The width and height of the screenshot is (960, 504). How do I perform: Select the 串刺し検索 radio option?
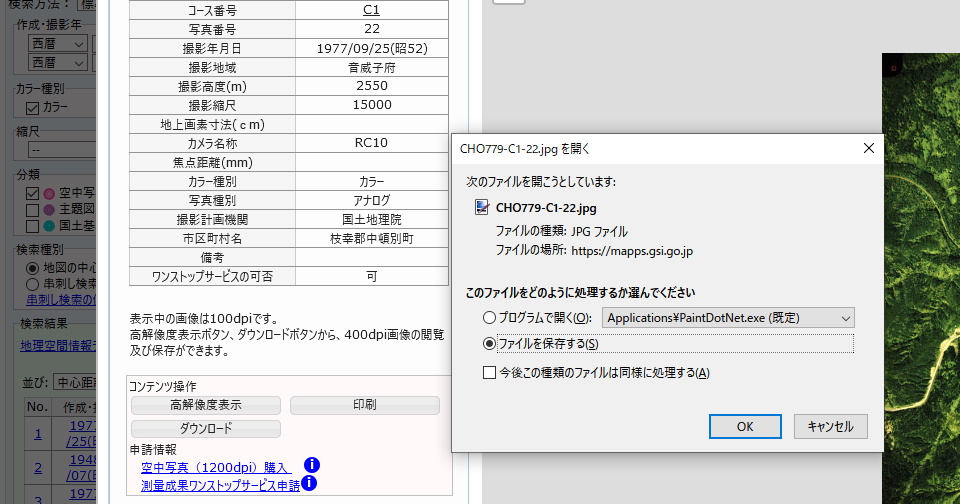click(x=32, y=284)
